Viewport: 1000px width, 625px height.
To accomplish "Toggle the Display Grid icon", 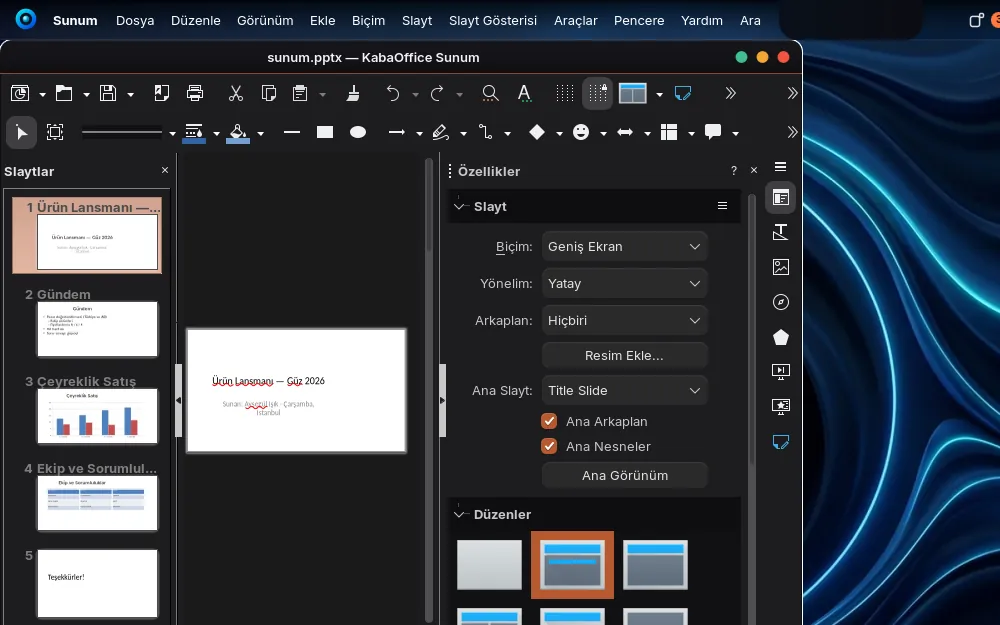I will click(564, 94).
